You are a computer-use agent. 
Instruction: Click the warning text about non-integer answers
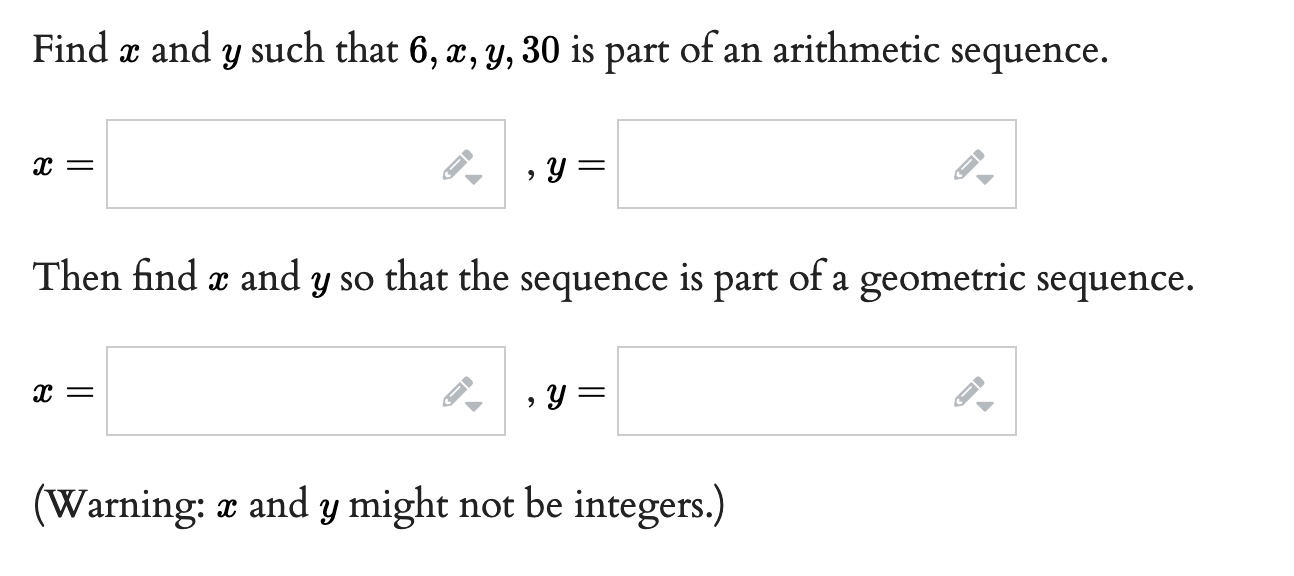[378, 504]
